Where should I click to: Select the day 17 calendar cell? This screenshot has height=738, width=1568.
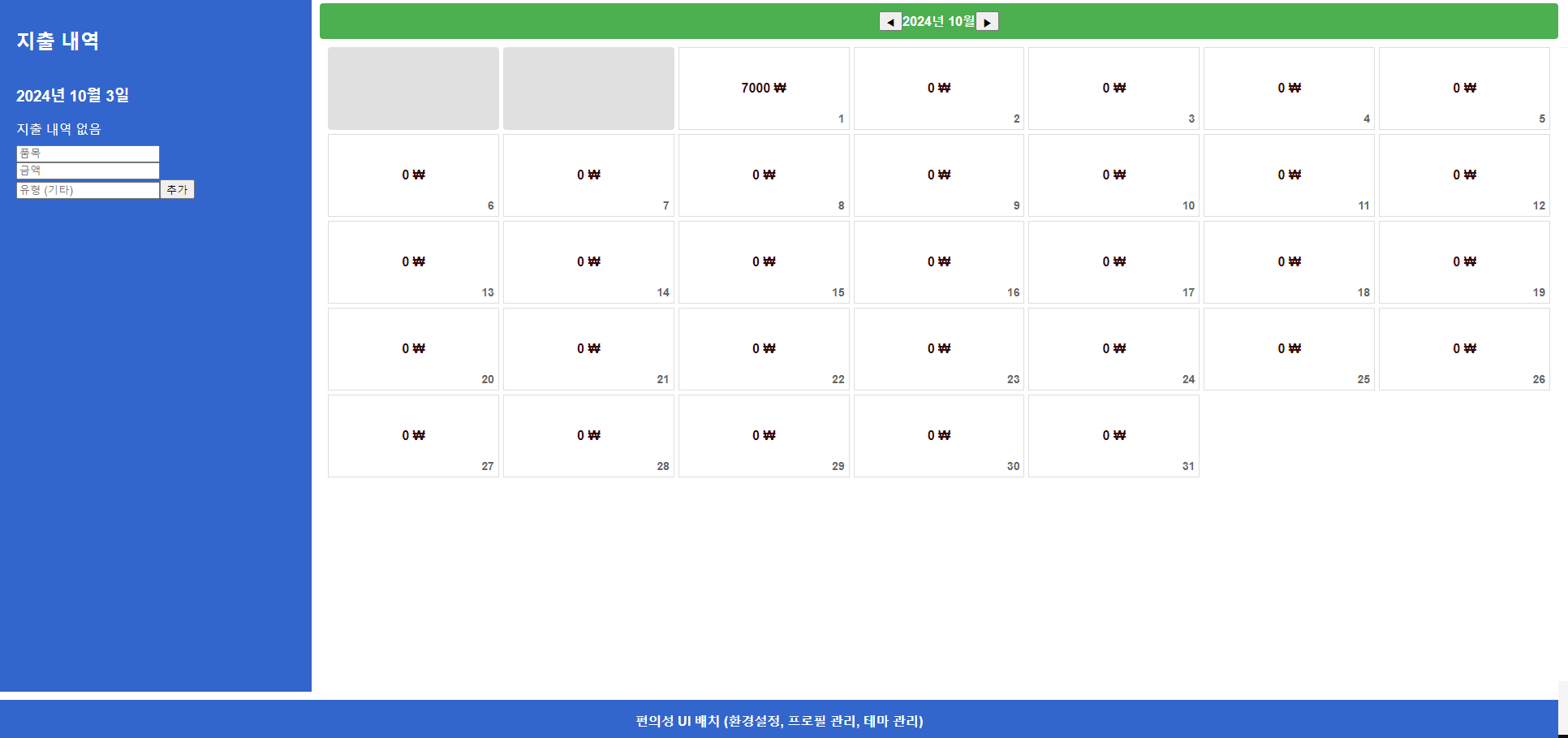pyautogui.click(x=1114, y=262)
